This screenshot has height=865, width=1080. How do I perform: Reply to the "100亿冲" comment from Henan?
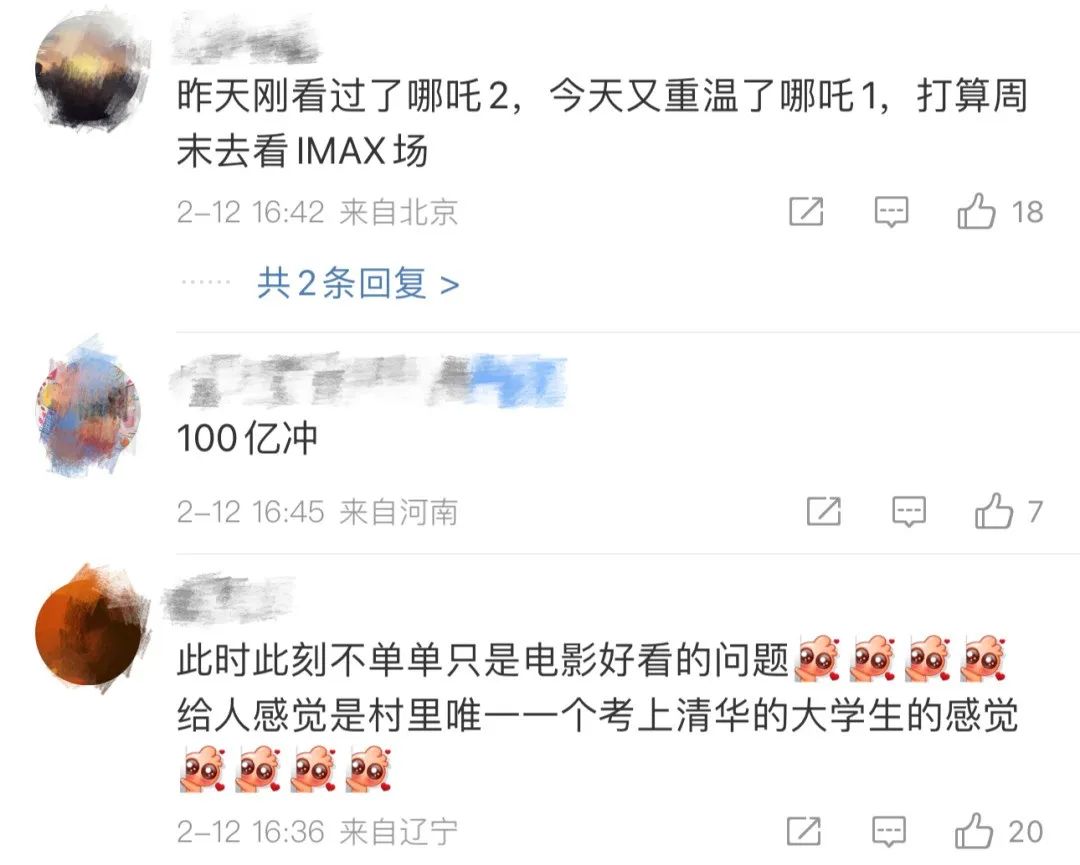click(909, 512)
